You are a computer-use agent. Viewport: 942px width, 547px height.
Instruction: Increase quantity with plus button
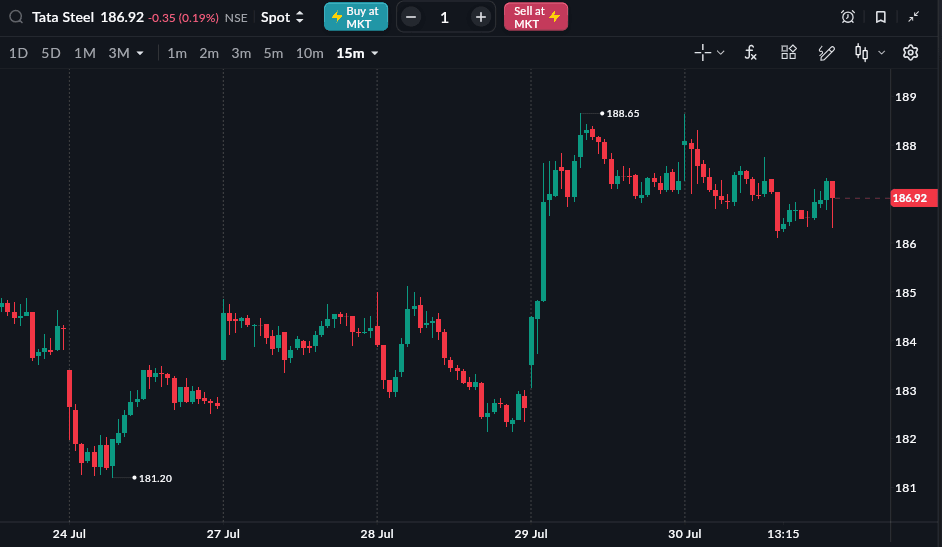click(x=481, y=17)
